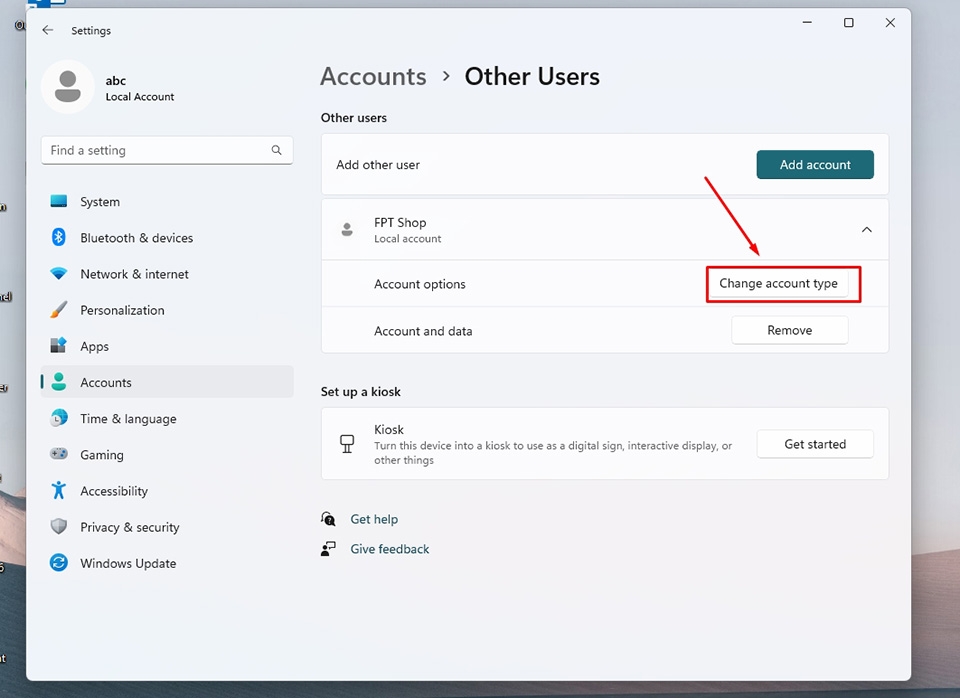The height and width of the screenshot is (698, 960).
Task: Click the Account and data label
Action: click(x=423, y=331)
